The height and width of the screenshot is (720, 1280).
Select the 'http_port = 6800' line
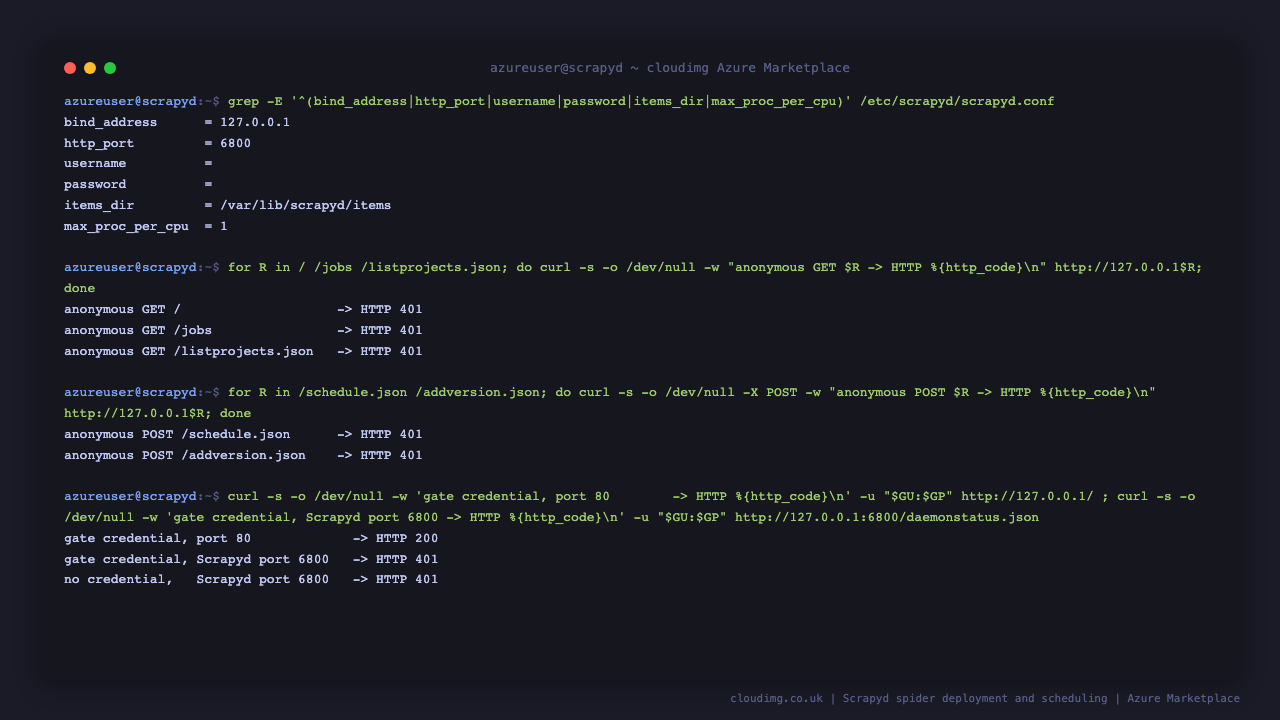[157, 143]
